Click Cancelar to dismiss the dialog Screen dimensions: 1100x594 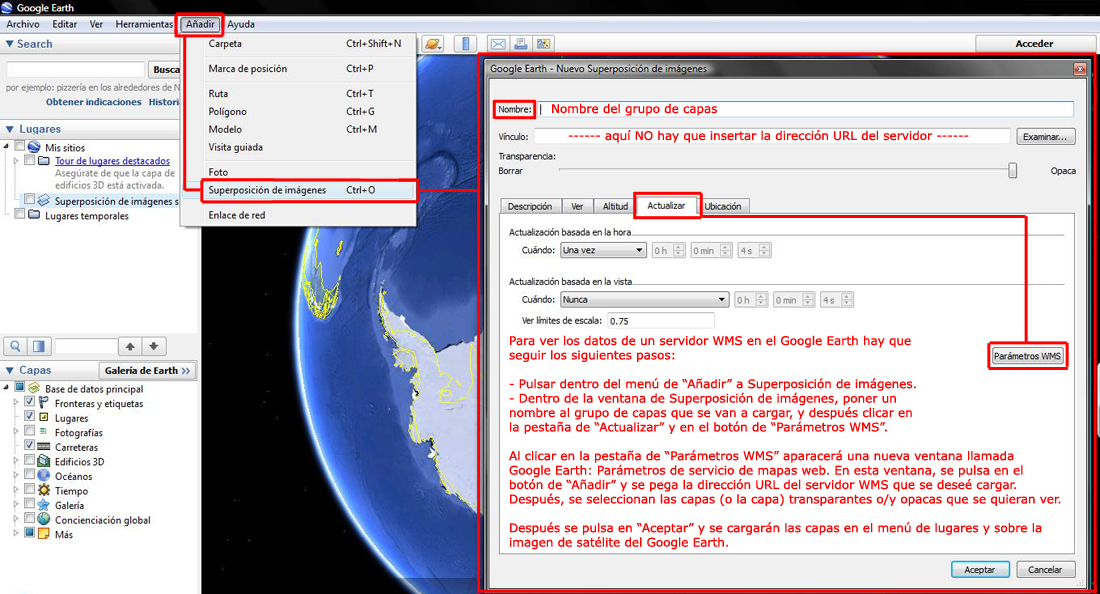tap(1045, 569)
